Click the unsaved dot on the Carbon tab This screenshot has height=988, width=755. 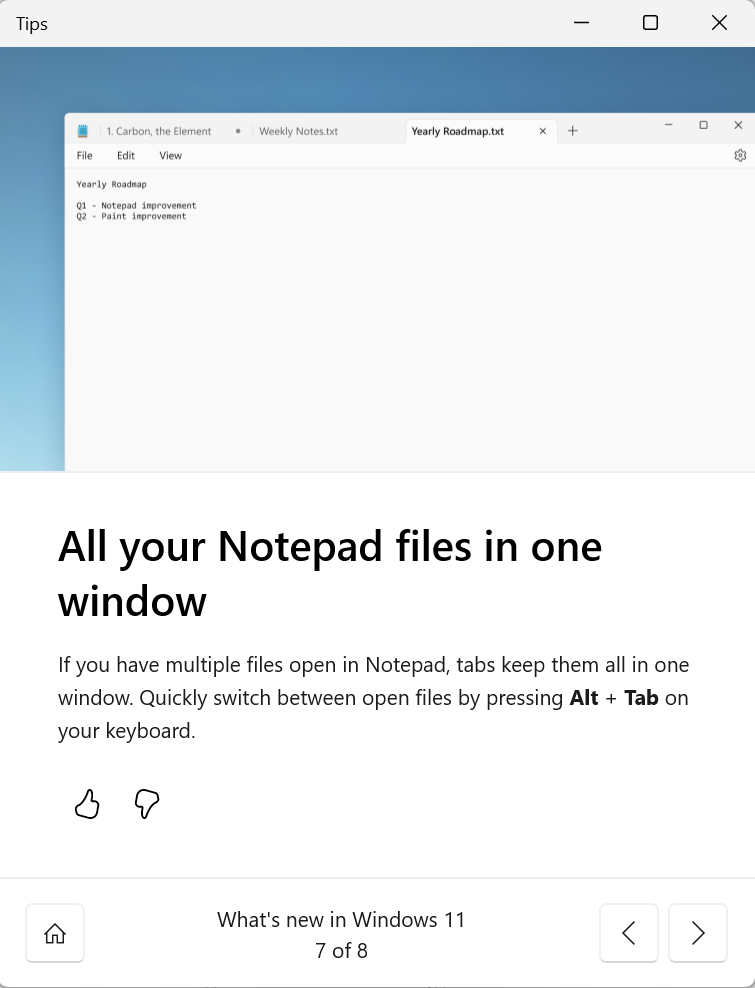coord(238,131)
